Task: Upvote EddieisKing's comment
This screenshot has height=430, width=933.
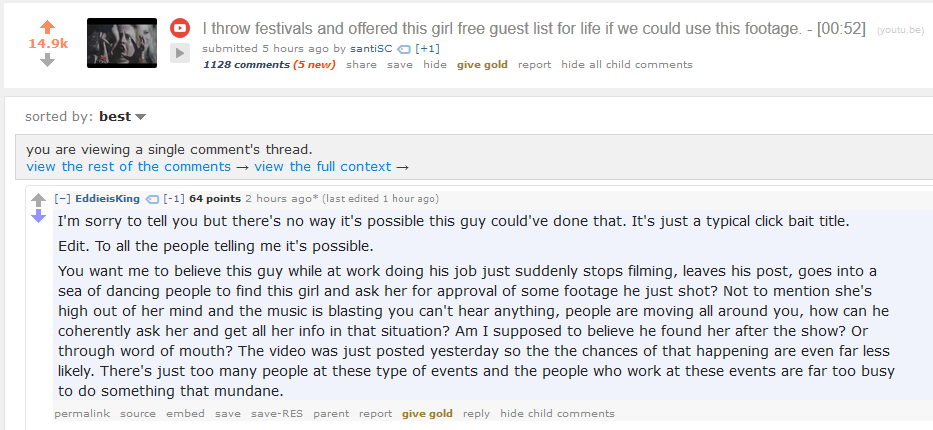Action: (x=39, y=199)
